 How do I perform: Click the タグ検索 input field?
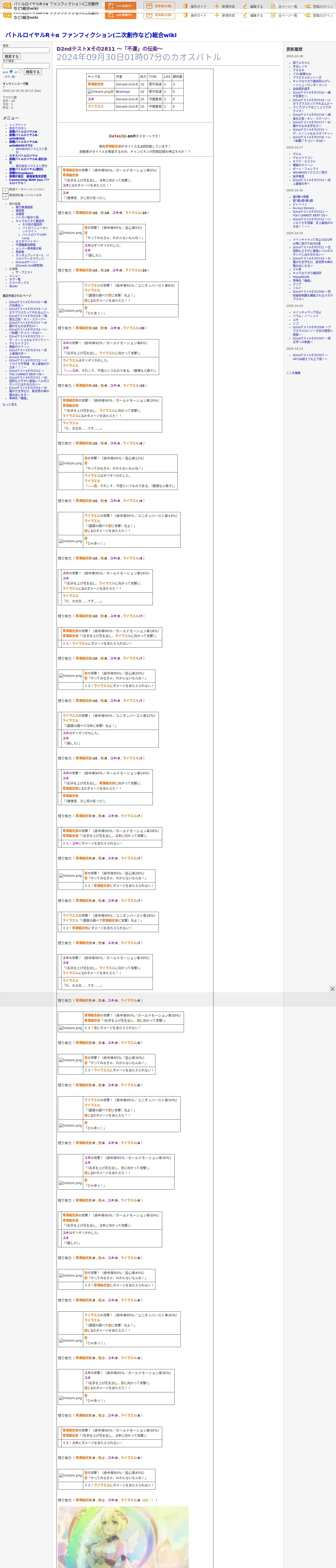26,66
